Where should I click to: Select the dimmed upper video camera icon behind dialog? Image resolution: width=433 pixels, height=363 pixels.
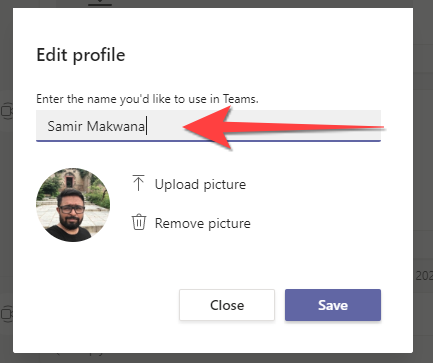click(x=6, y=111)
